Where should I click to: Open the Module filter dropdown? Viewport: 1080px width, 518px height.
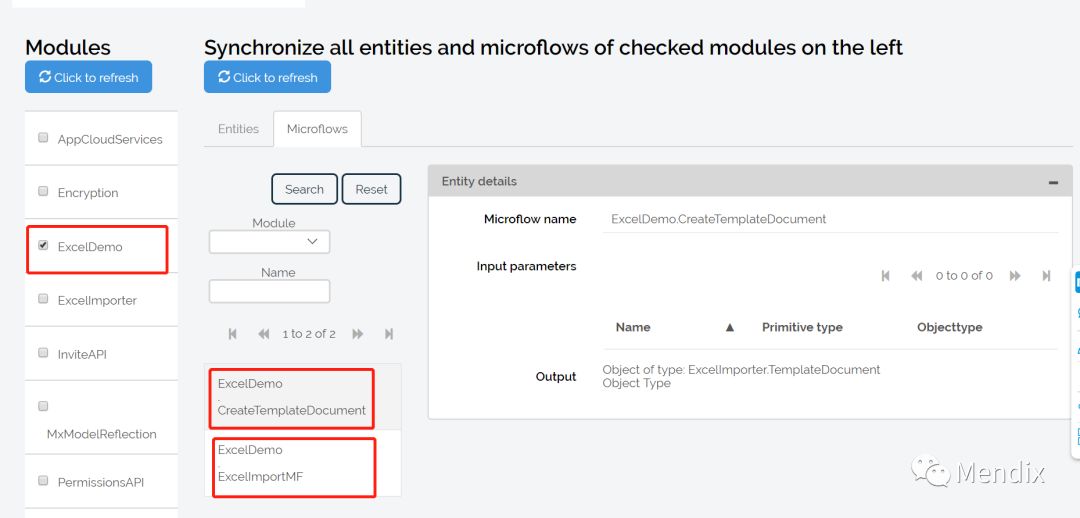coord(269,242)
